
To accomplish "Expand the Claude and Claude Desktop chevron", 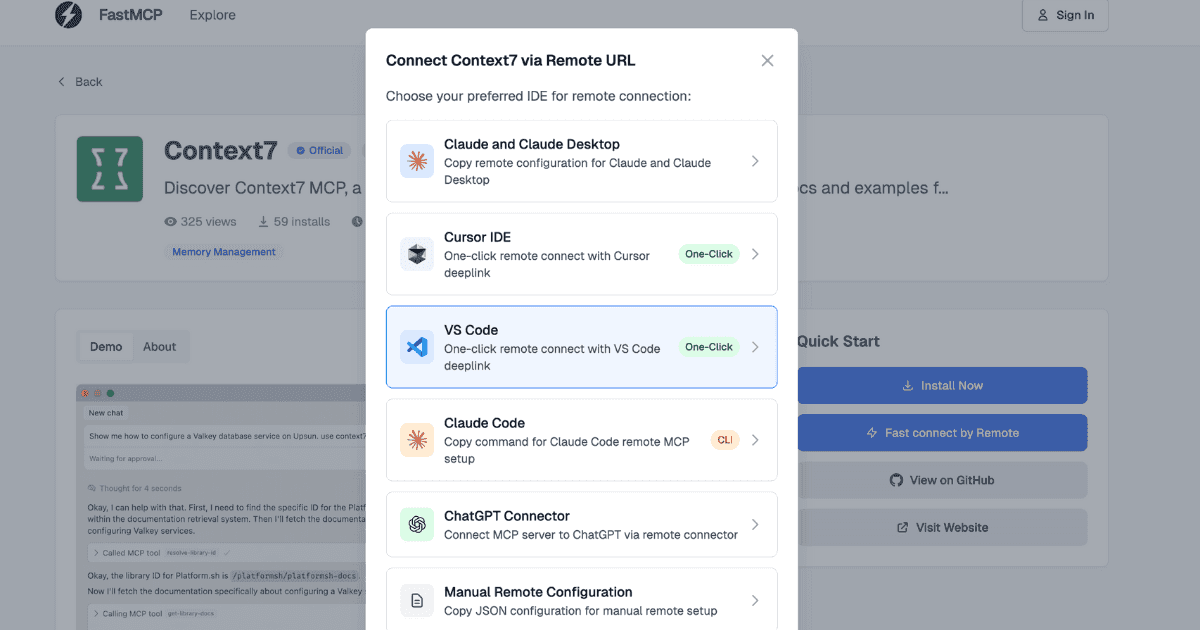I will tap(755, 161).
